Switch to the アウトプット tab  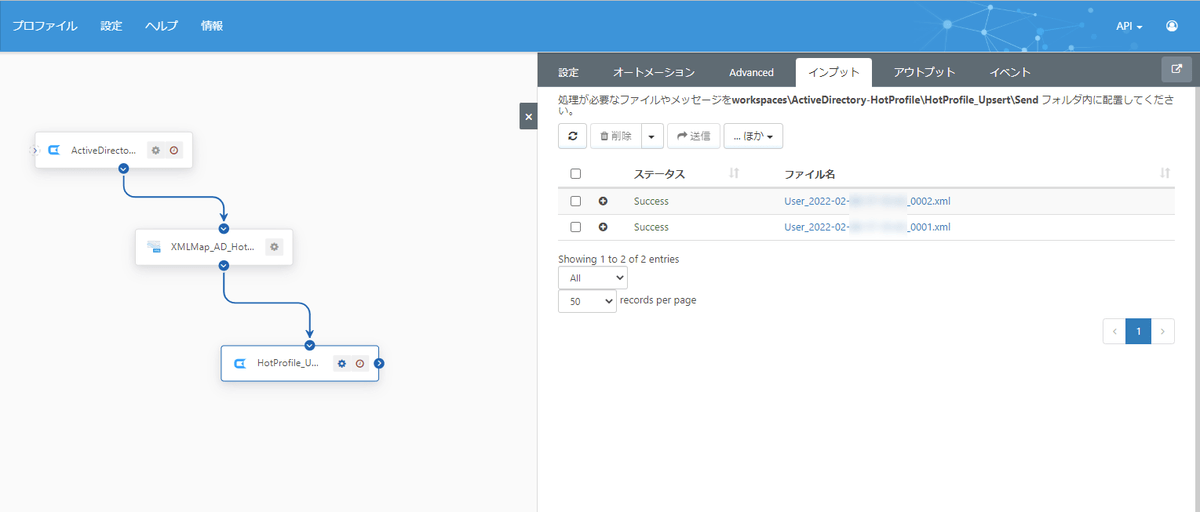pos(924,72)
